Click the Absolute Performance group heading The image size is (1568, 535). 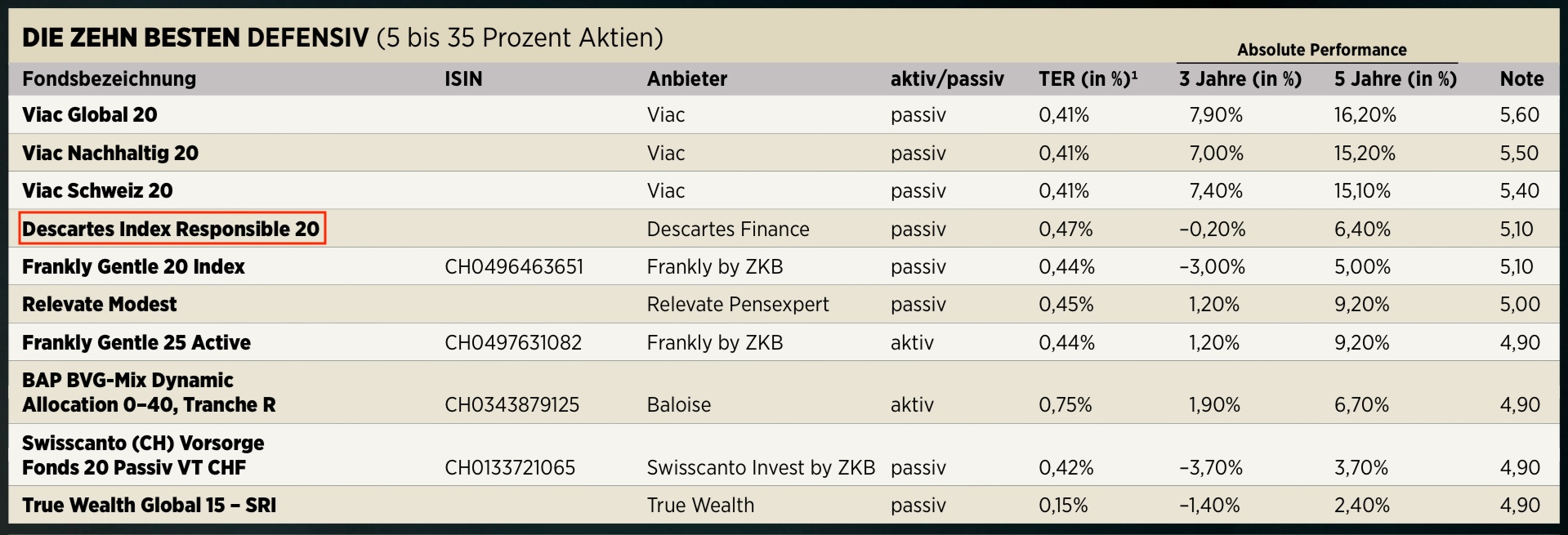click(1321, 50)
